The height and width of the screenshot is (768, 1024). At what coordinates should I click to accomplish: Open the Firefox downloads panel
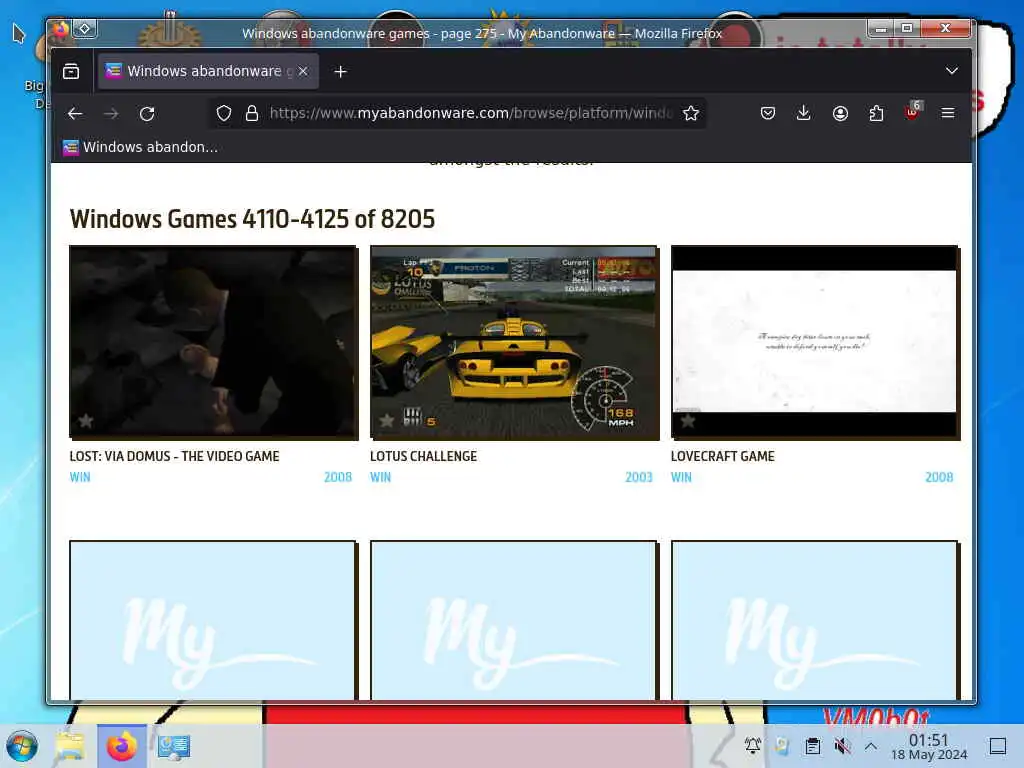(x=804, y=113)
